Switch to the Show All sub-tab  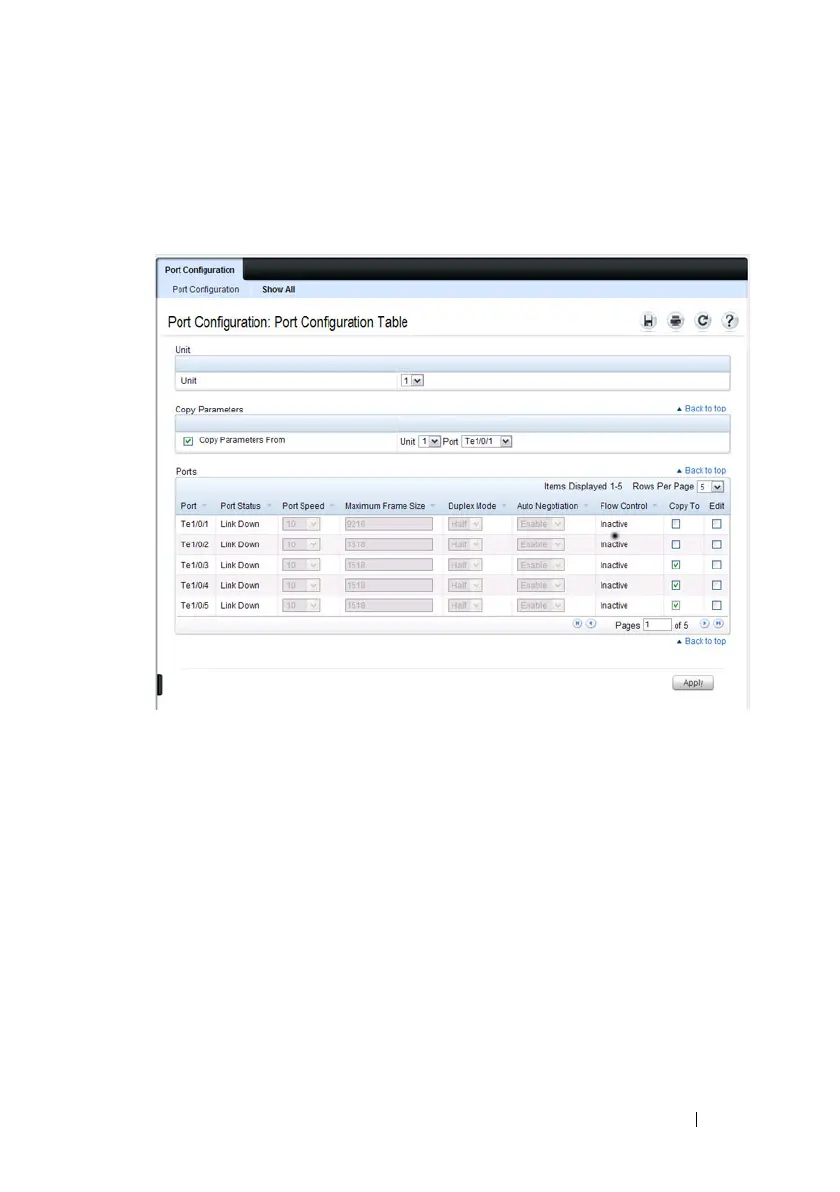click(278, 290)
